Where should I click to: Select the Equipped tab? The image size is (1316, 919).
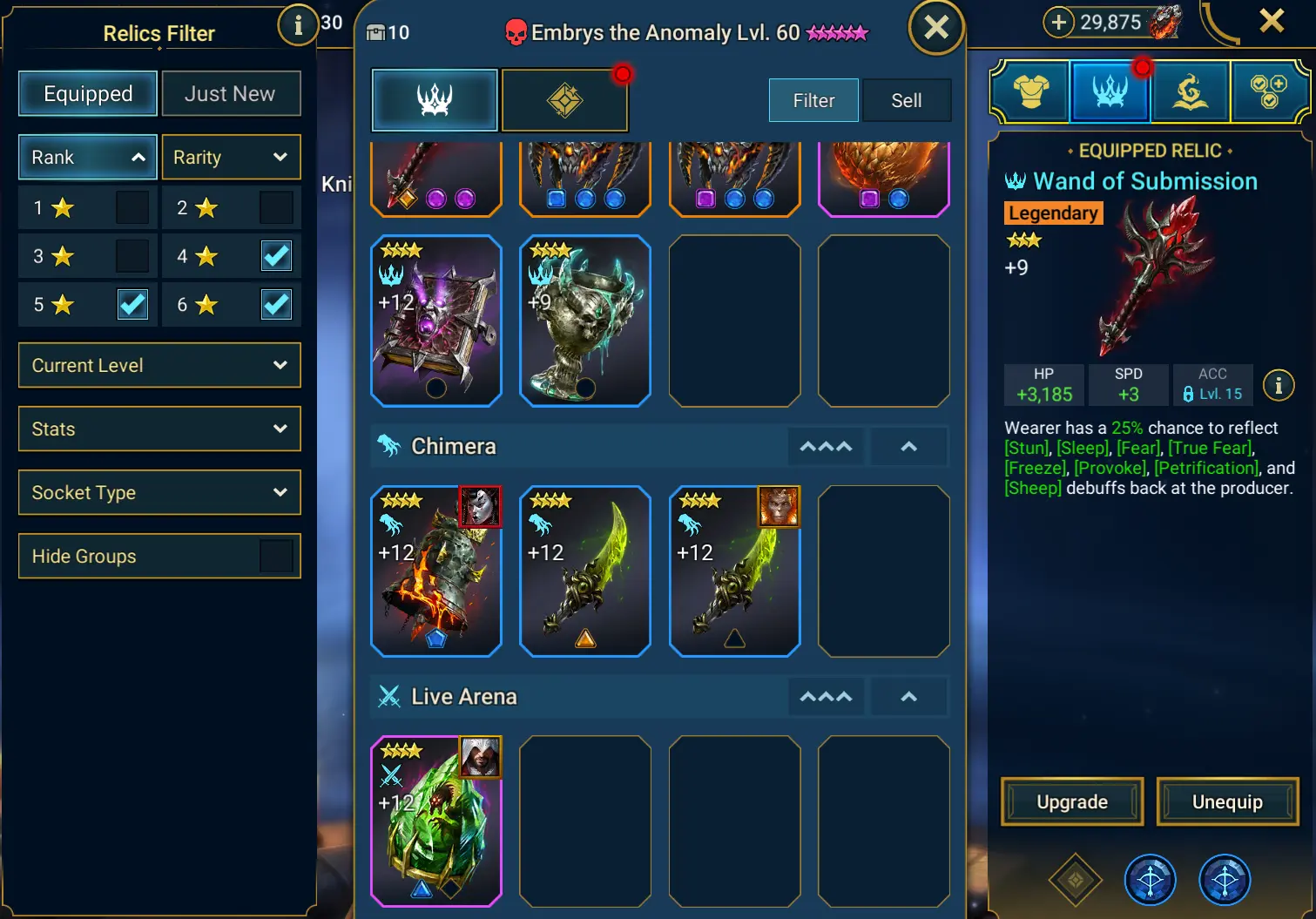(88, 93)
